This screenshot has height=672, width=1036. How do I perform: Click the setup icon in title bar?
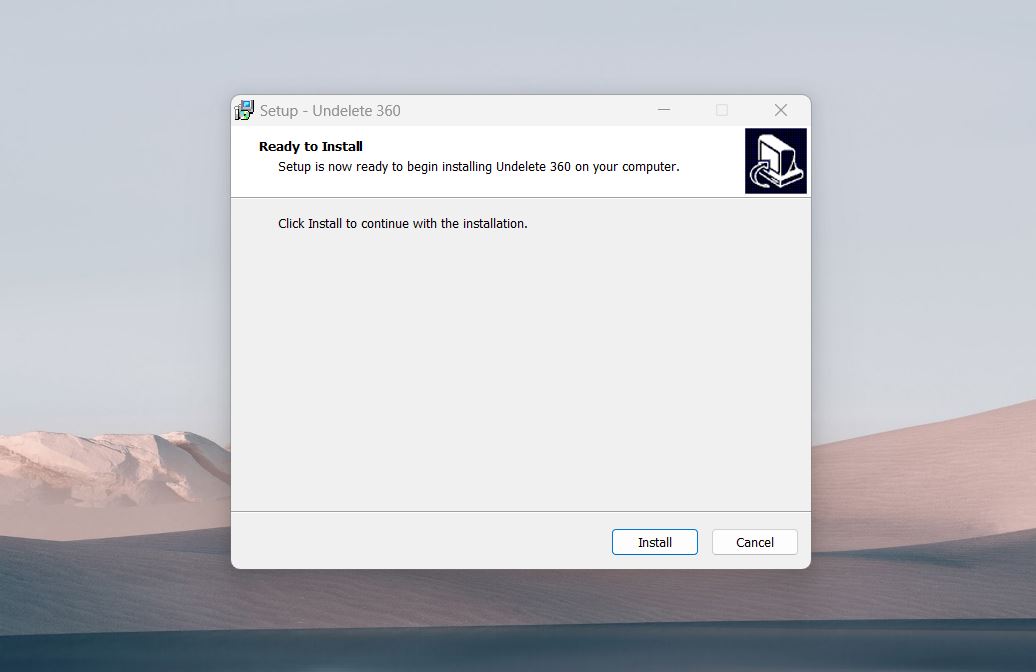(244, 110)
